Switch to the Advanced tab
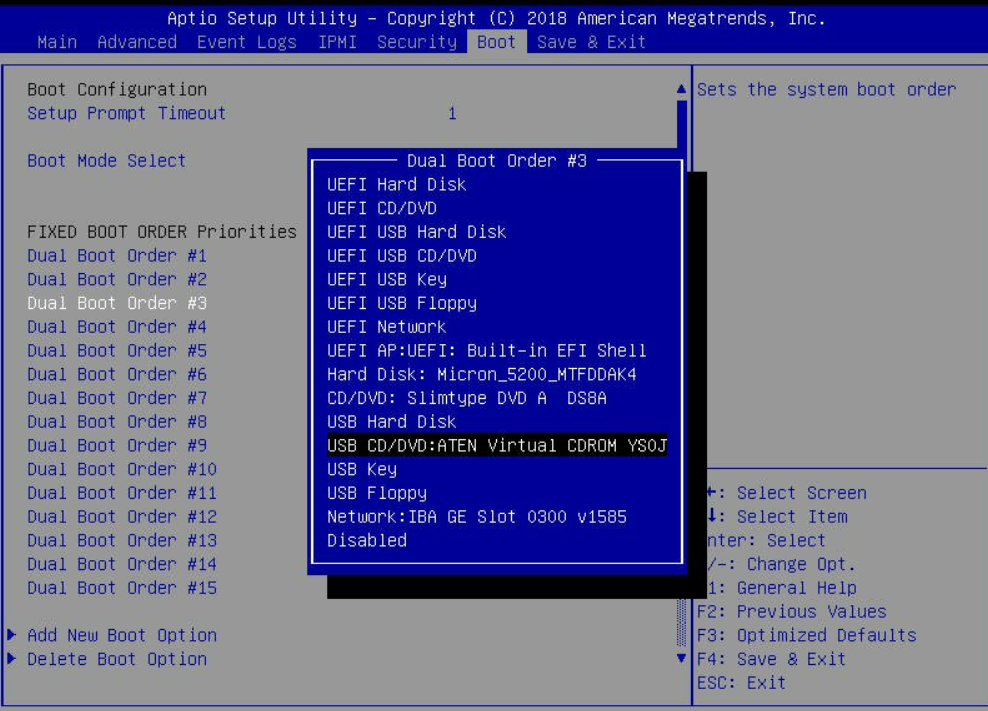 [137, 42]
